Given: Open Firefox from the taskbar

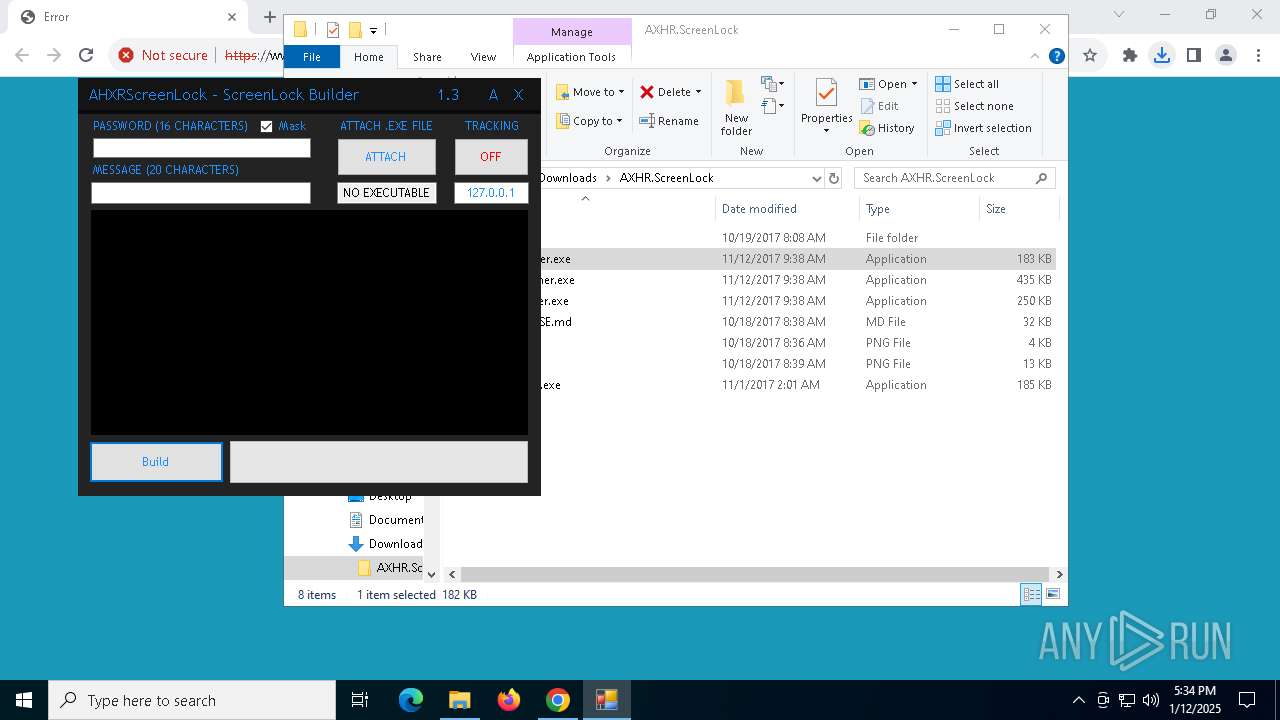Looking at the screenshot, I should click(509, 700).
